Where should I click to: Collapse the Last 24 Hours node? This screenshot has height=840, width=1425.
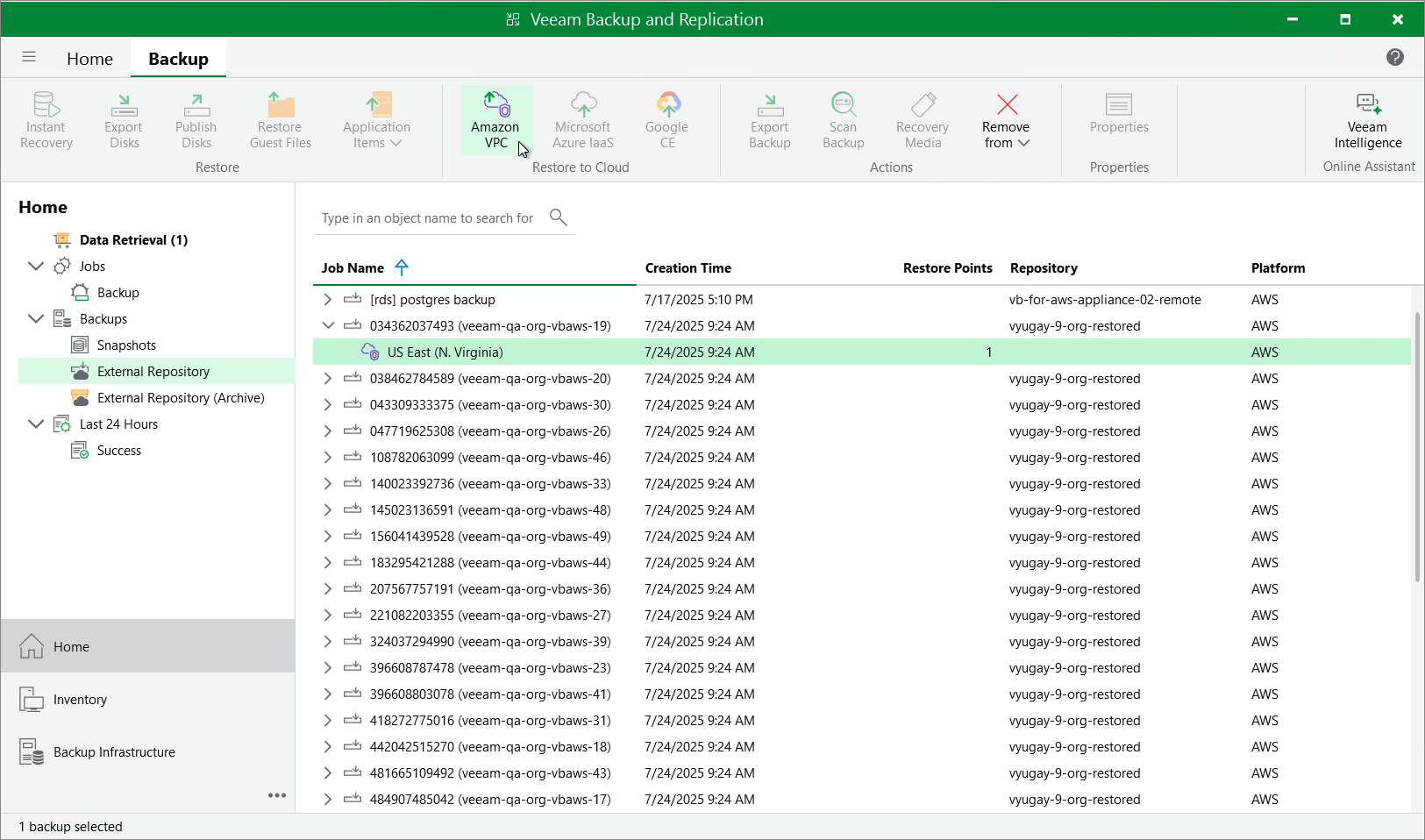36,424
